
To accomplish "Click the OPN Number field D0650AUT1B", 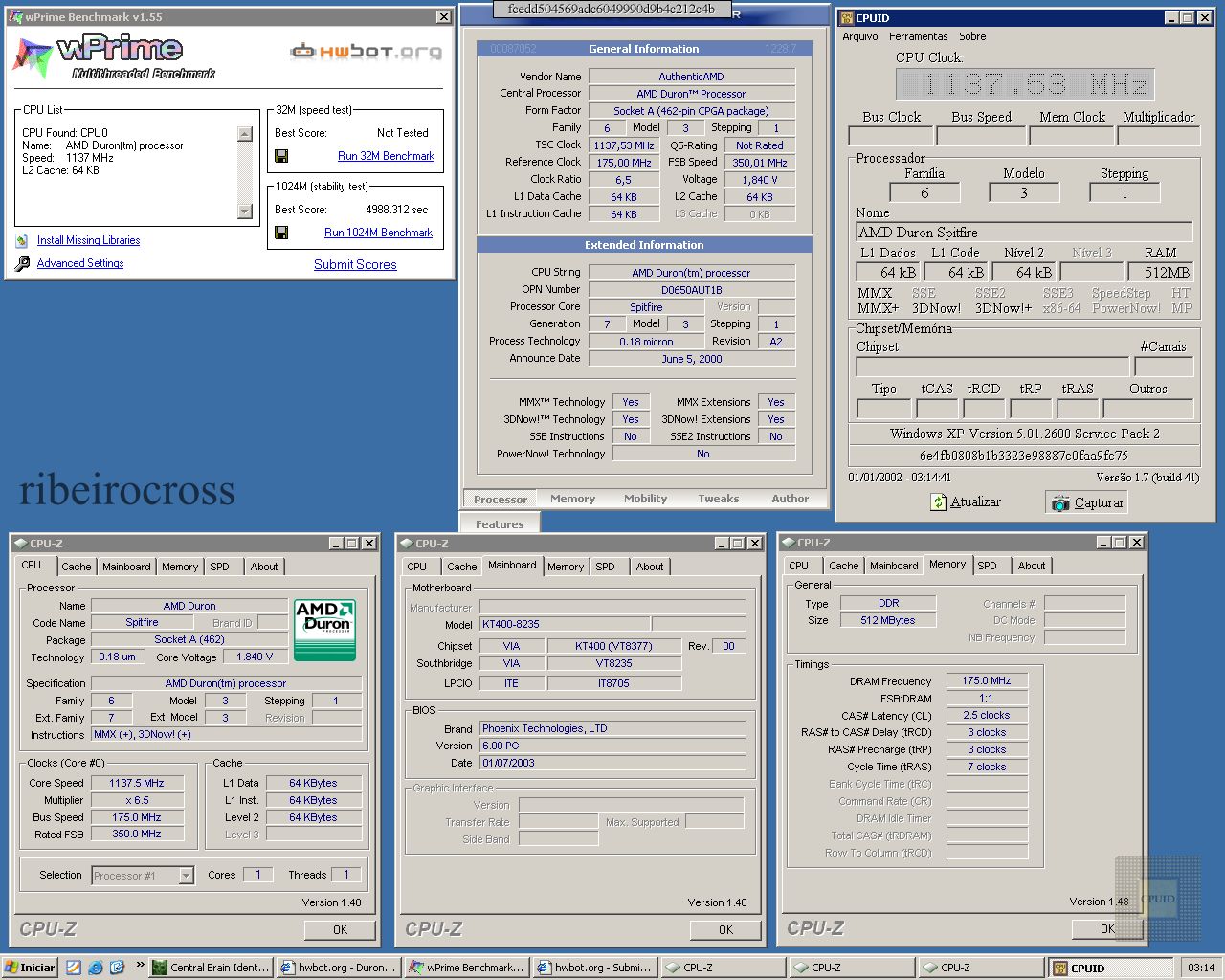I will coord(692,290).
